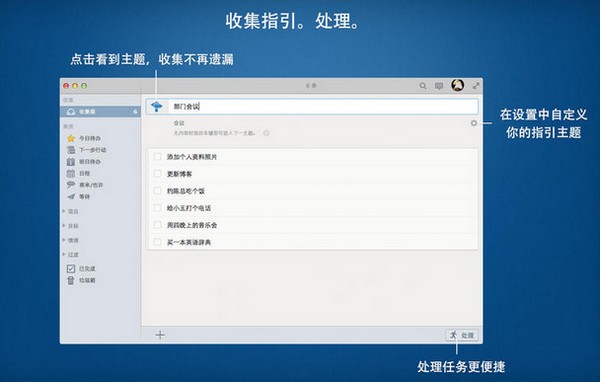600x382 pixels.
Task: Click the user avatar in title bar
Action: [x=457, y=85]
